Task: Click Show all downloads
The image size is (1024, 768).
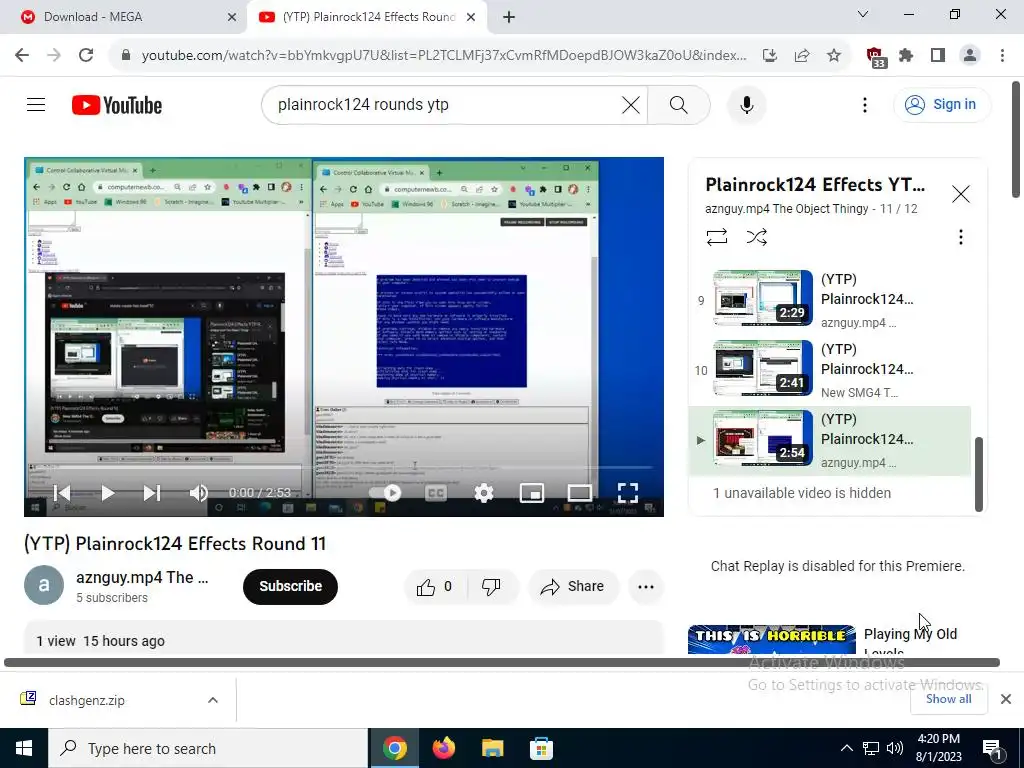Action: point(948,699)
